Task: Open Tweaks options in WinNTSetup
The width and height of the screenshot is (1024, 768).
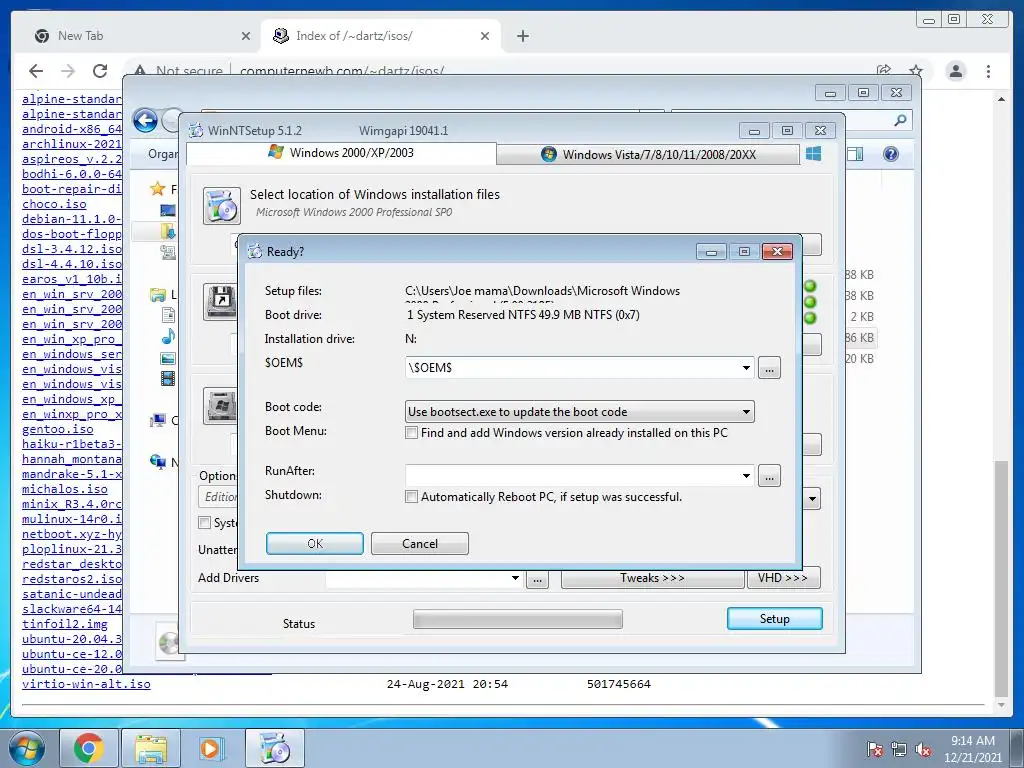Action: point(652,578)
